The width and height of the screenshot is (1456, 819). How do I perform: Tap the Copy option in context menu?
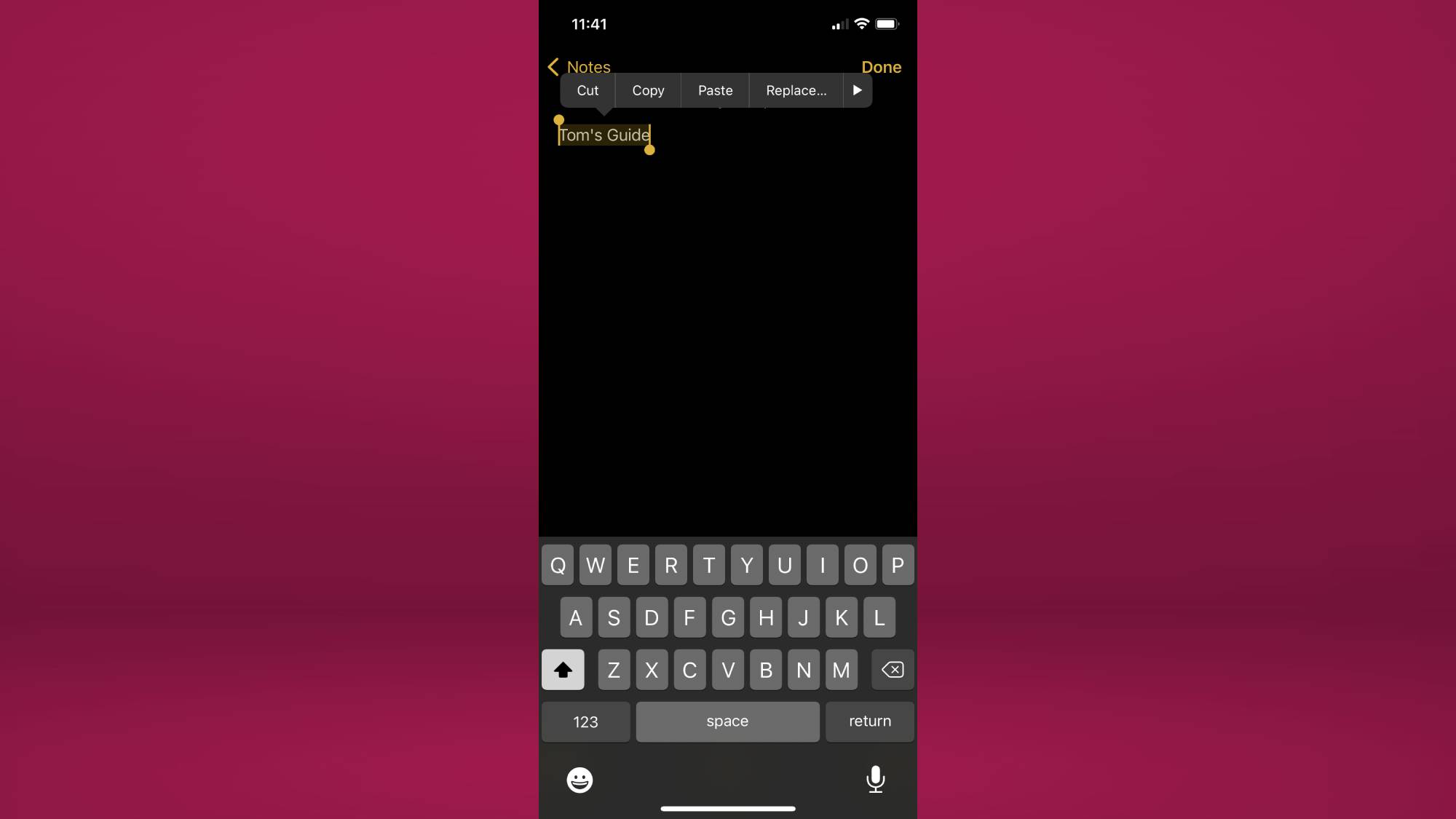[x=648, y=90]
